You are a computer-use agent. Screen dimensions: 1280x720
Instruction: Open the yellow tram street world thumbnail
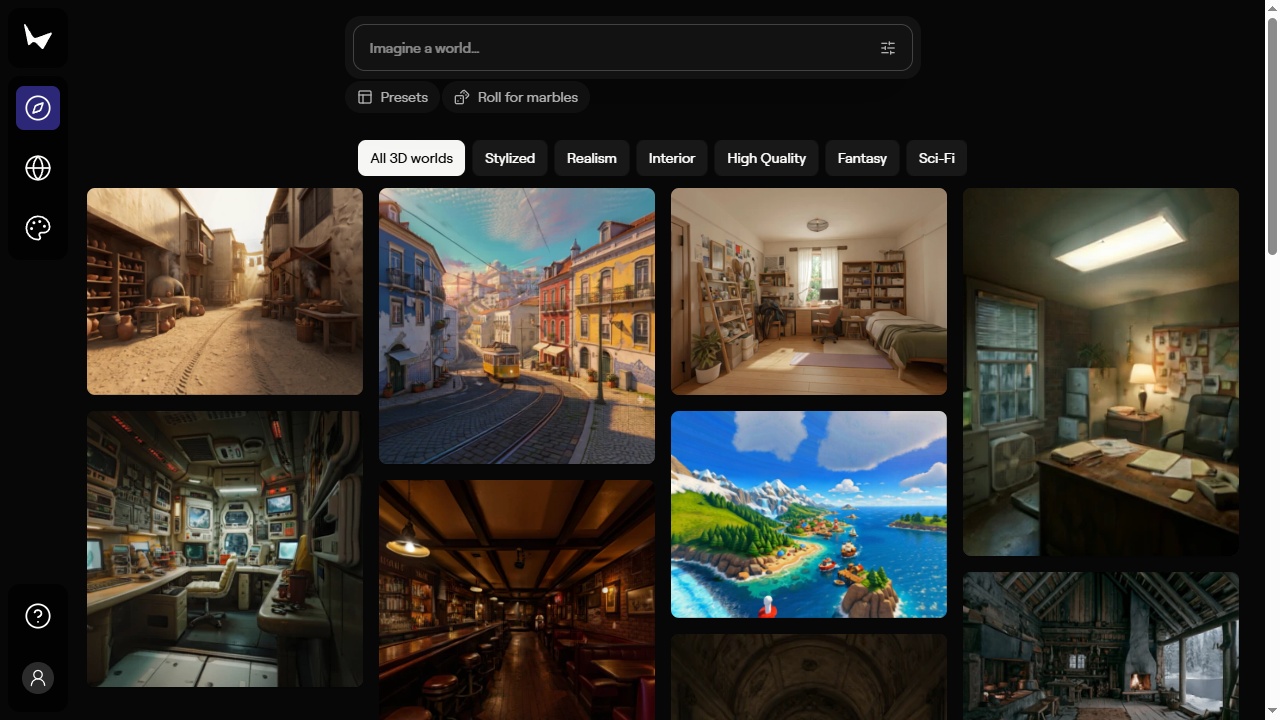(517, 326)
